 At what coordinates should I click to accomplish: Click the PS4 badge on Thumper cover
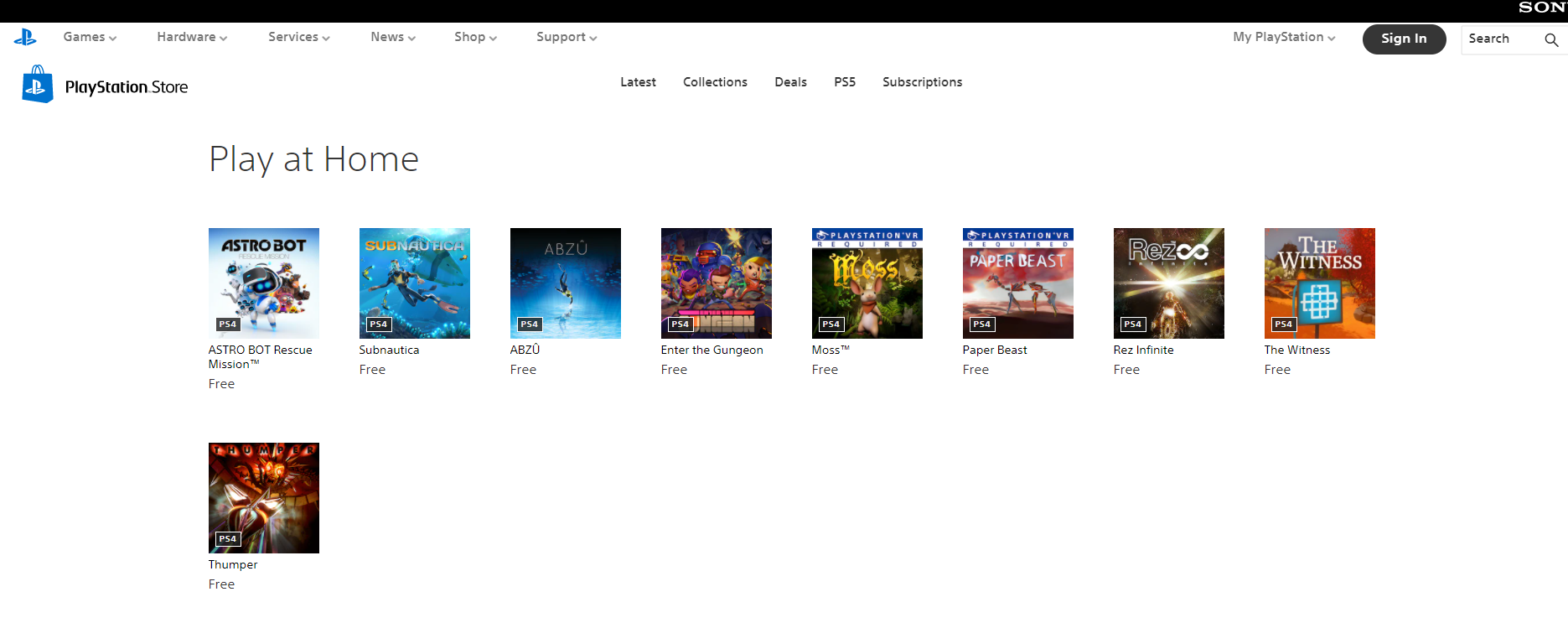coord(228,539)
